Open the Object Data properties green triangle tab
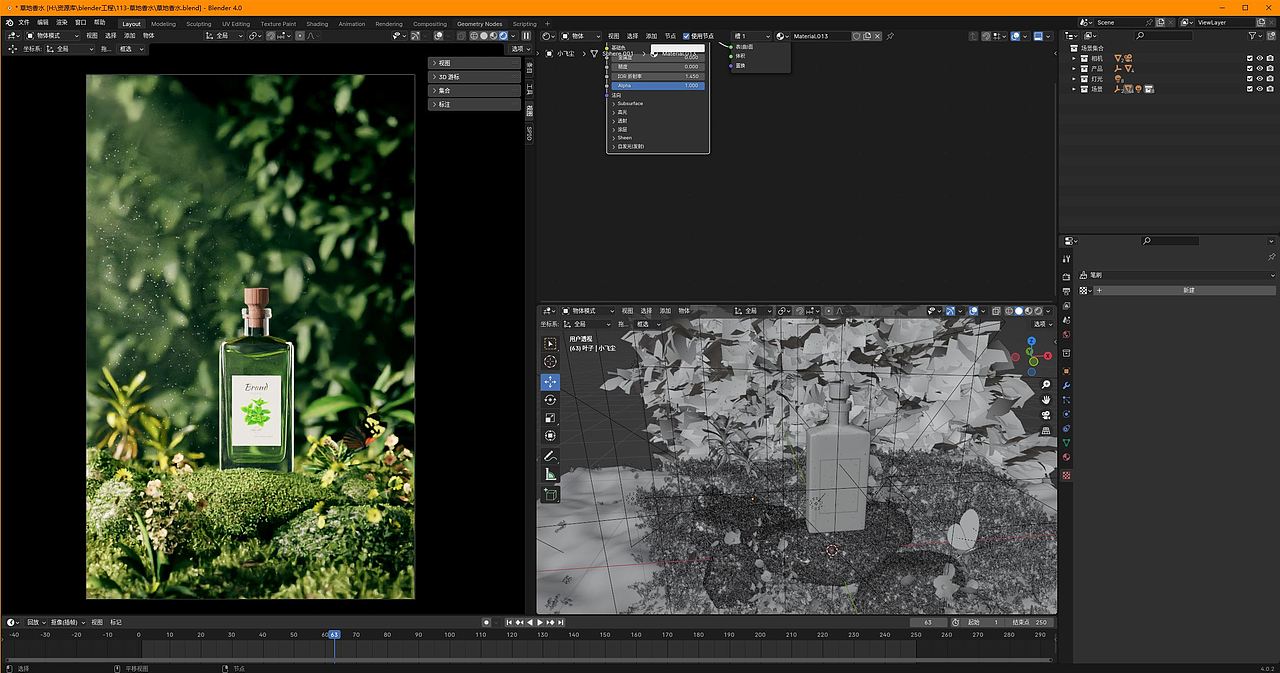1280x673 pixels. pos(1067,442)
